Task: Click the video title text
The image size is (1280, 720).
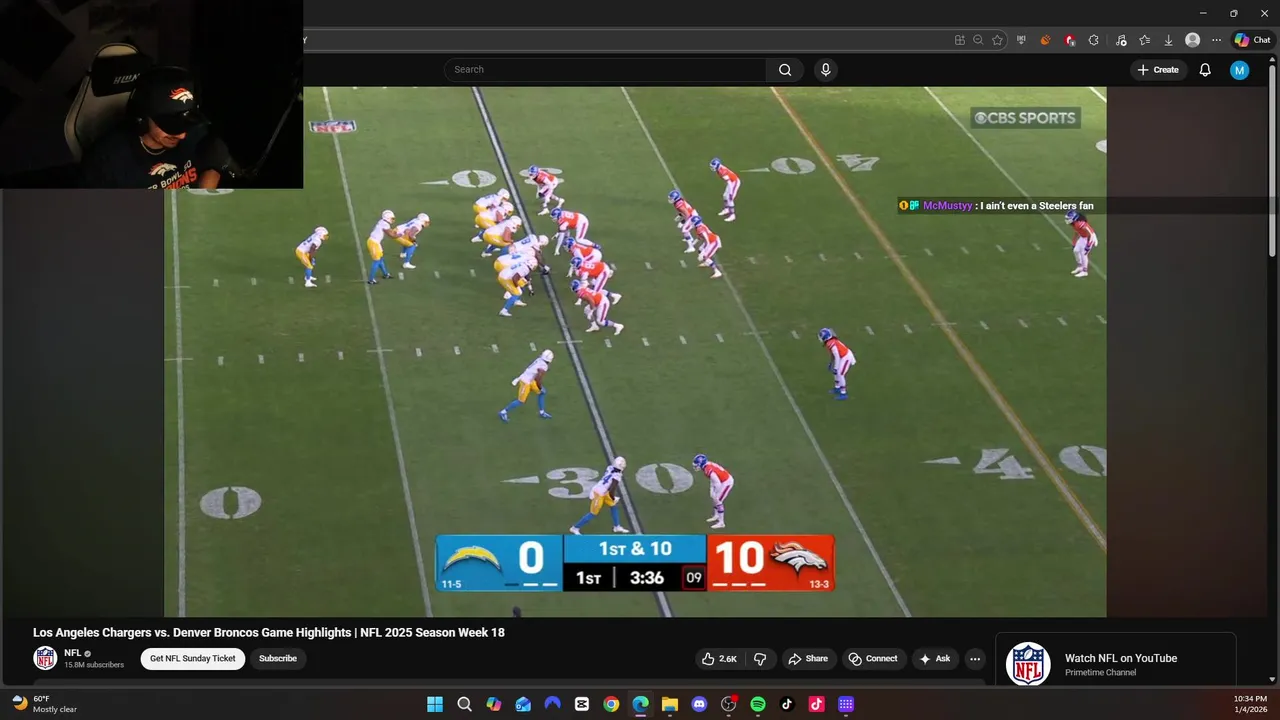Action: tap(269, 632)
